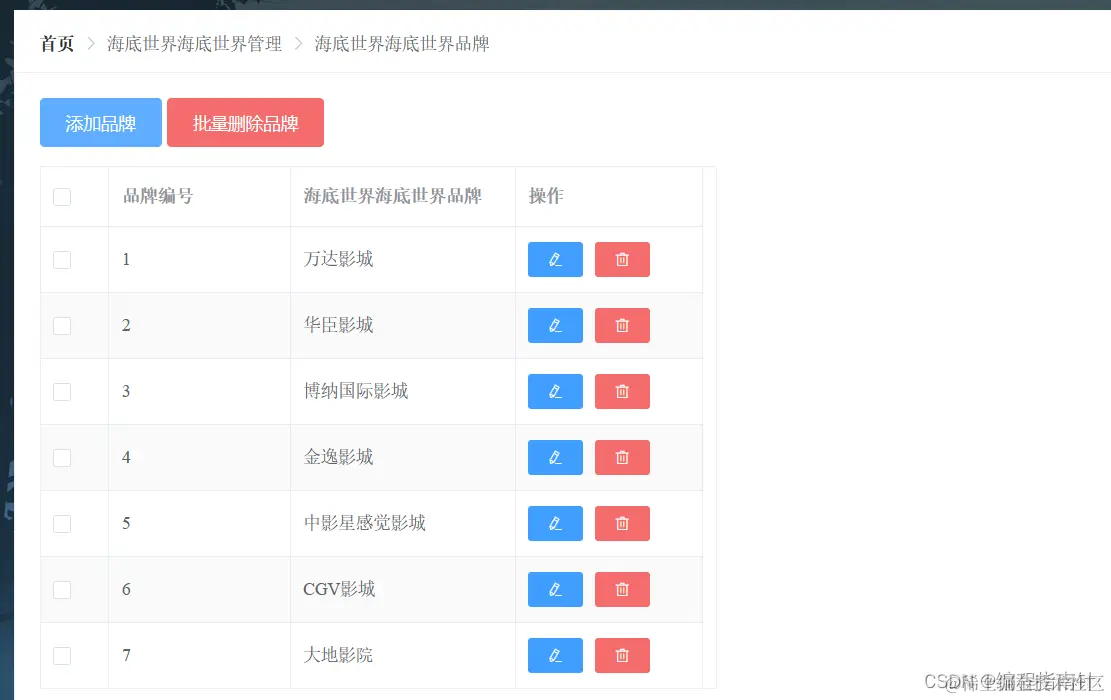The image size is (1111, 700).
Task: Check the CGV影城 row checkbox
Action: [62, 589]
